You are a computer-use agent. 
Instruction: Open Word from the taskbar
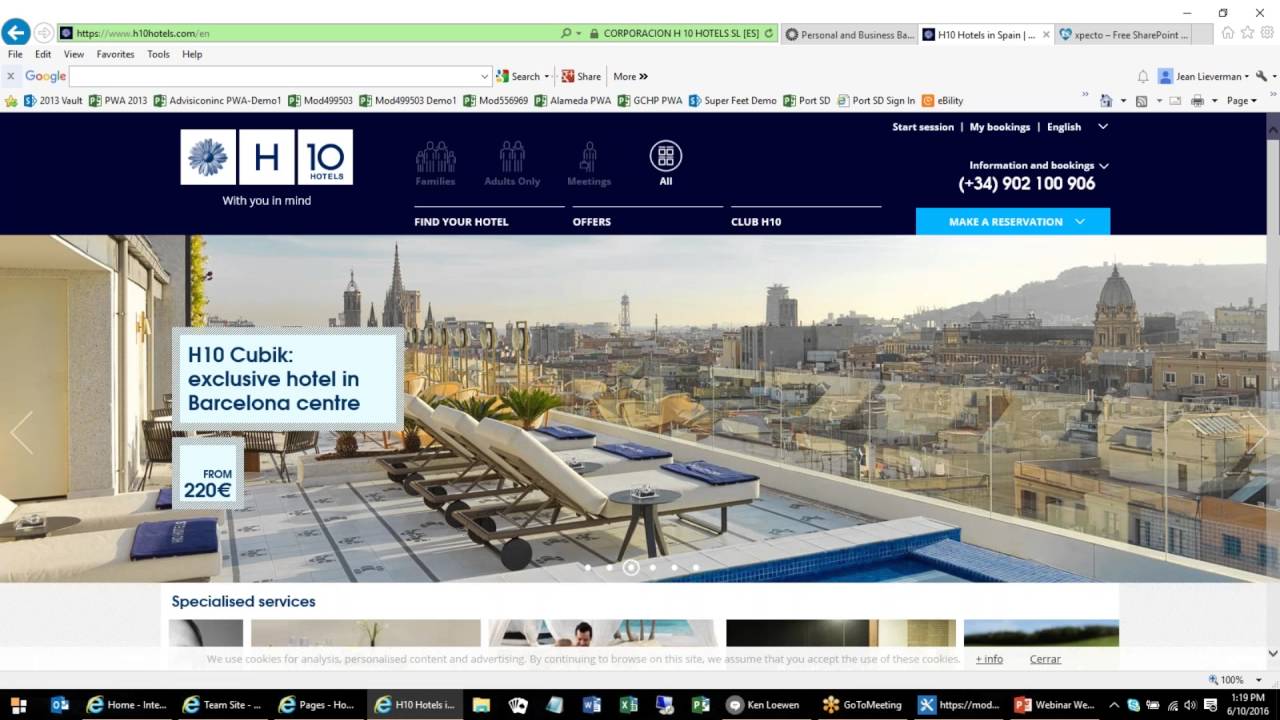click(591, 704)
